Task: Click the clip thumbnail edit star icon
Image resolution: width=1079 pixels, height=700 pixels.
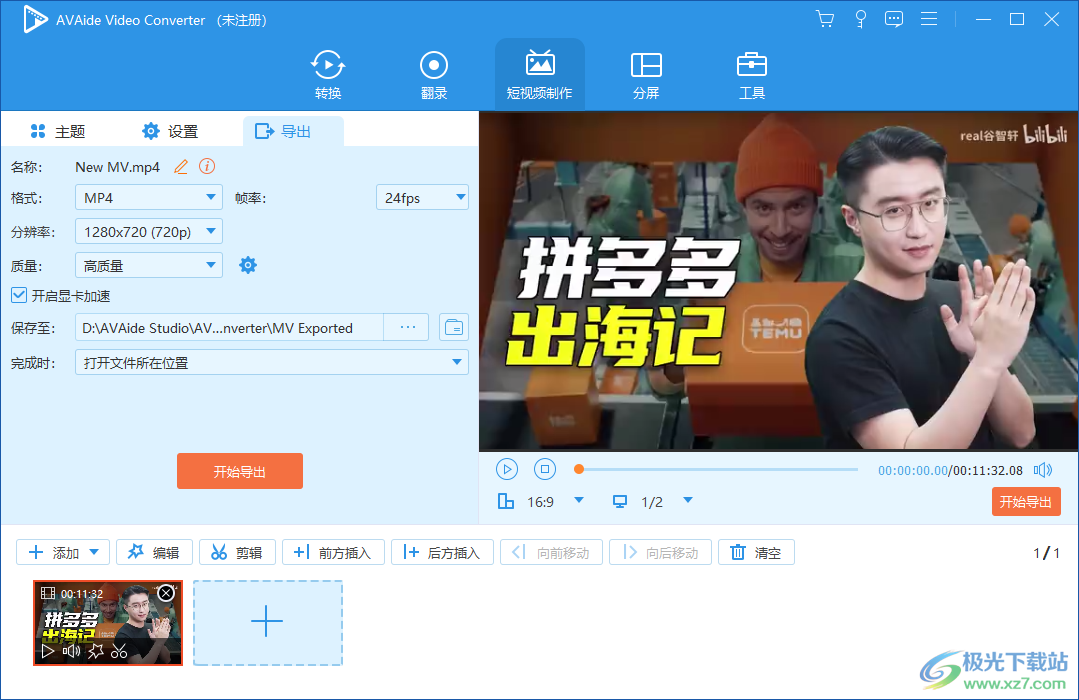Action: point(96,650)
